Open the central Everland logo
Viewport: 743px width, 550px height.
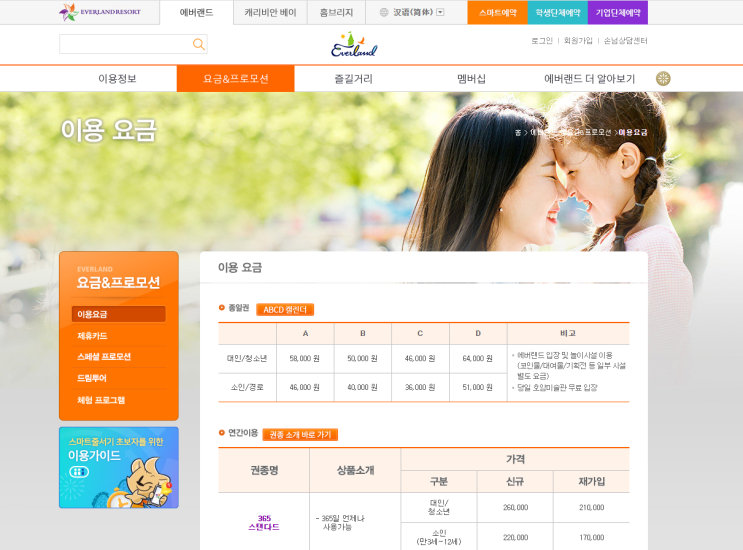coord(354,45)
